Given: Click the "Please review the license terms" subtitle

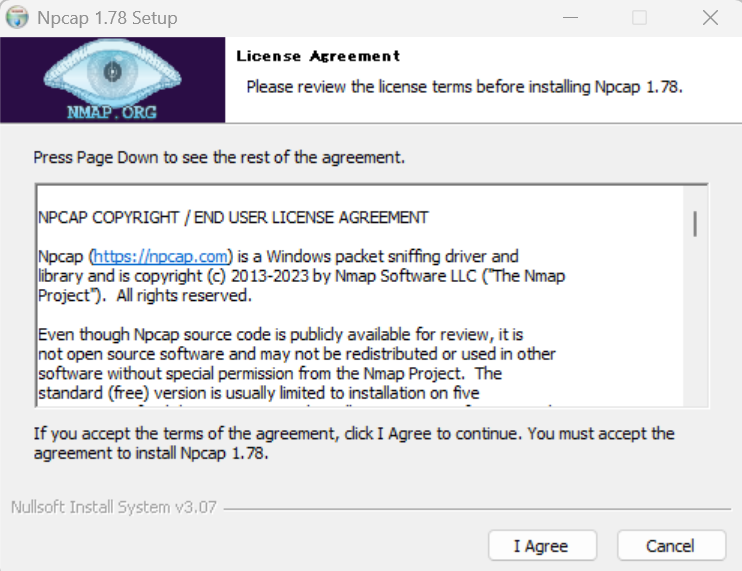Looking at the screenshot, I should 464,86.
